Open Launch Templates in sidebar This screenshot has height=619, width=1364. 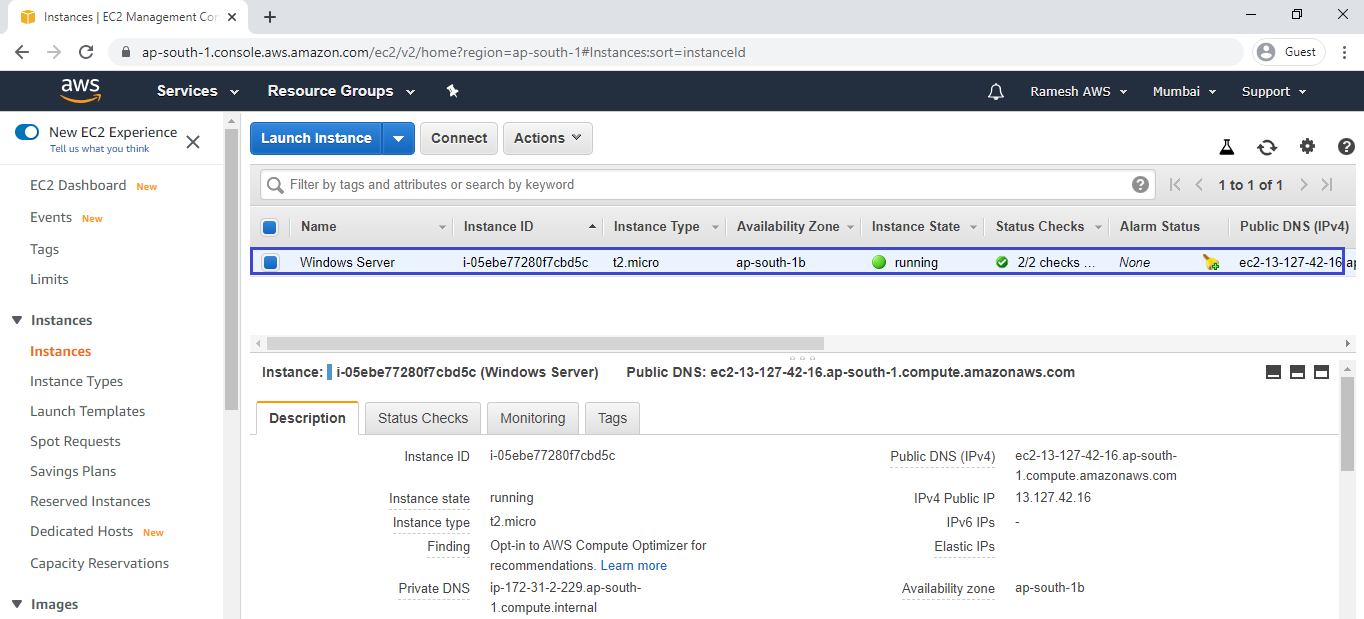click(x=87, y=412)
